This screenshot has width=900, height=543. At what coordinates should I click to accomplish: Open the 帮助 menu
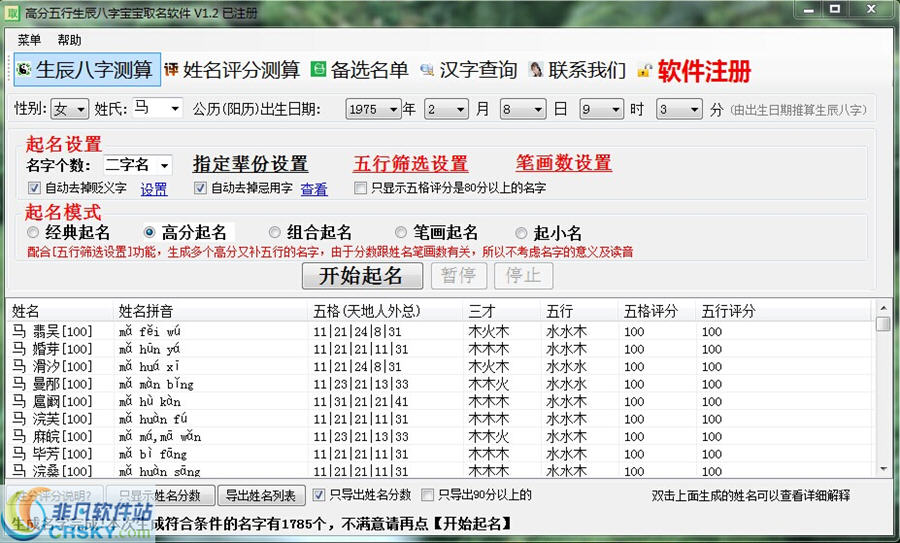69,40
